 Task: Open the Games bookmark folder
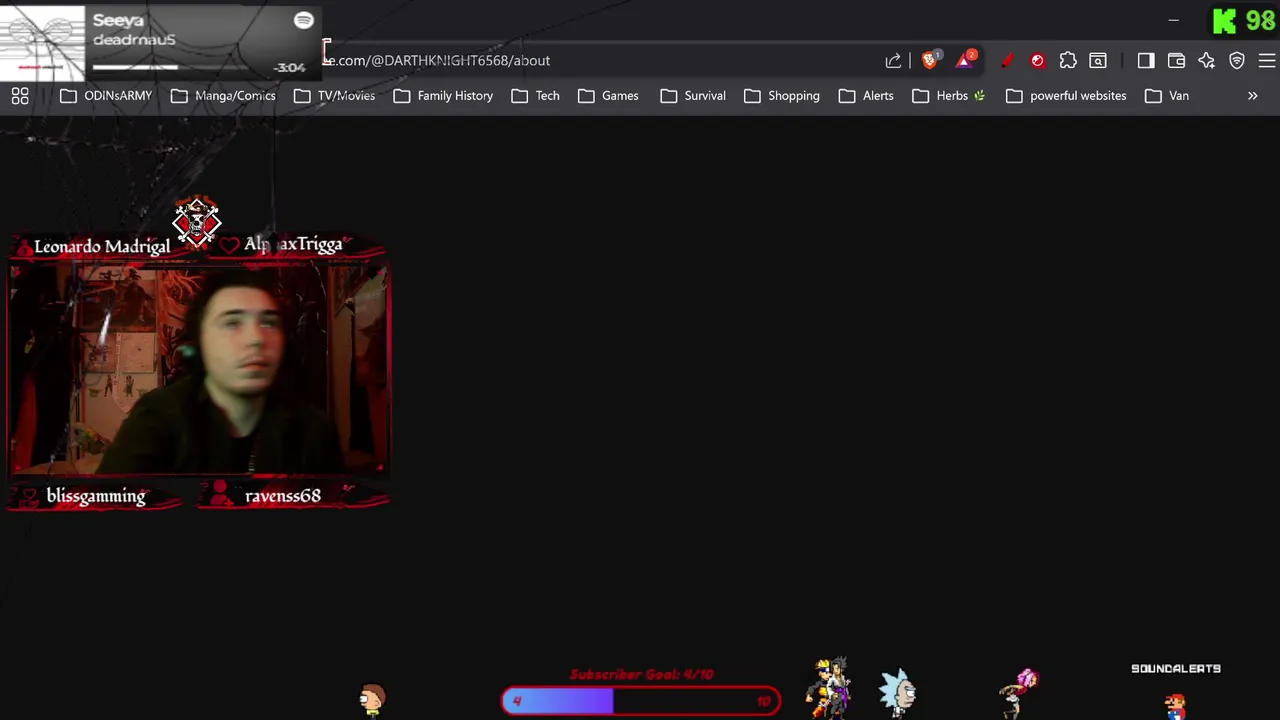click(608, 96)
